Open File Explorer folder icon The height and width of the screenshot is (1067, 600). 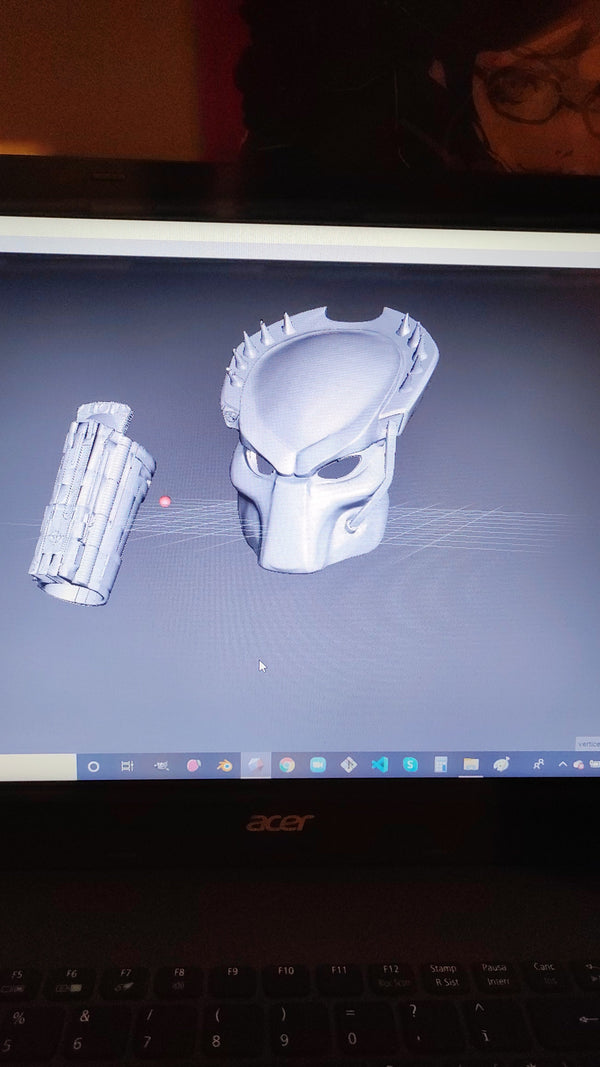470,765
